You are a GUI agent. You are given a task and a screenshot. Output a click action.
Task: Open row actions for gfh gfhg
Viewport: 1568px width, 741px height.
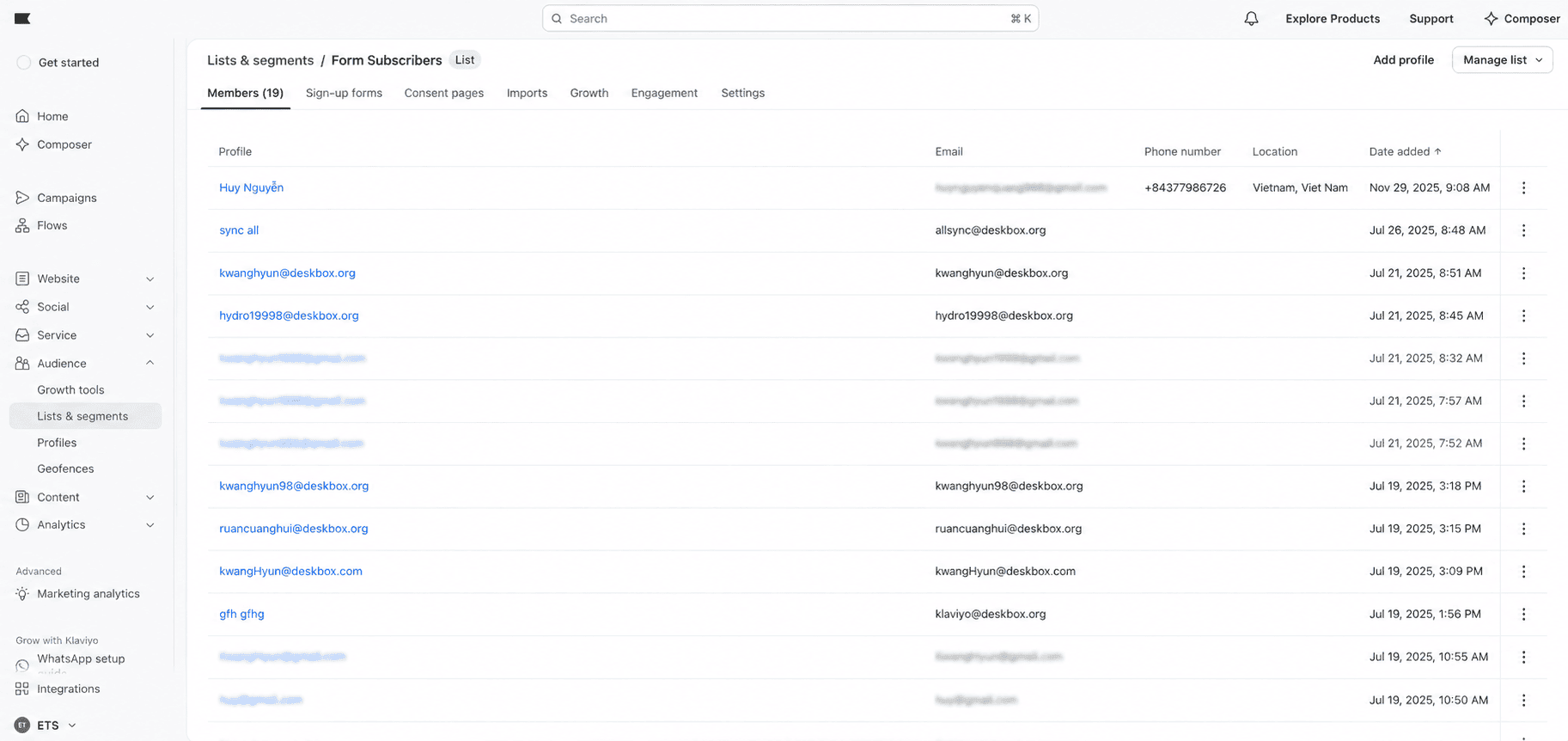pyautogui.click(x=1523, y=614)
